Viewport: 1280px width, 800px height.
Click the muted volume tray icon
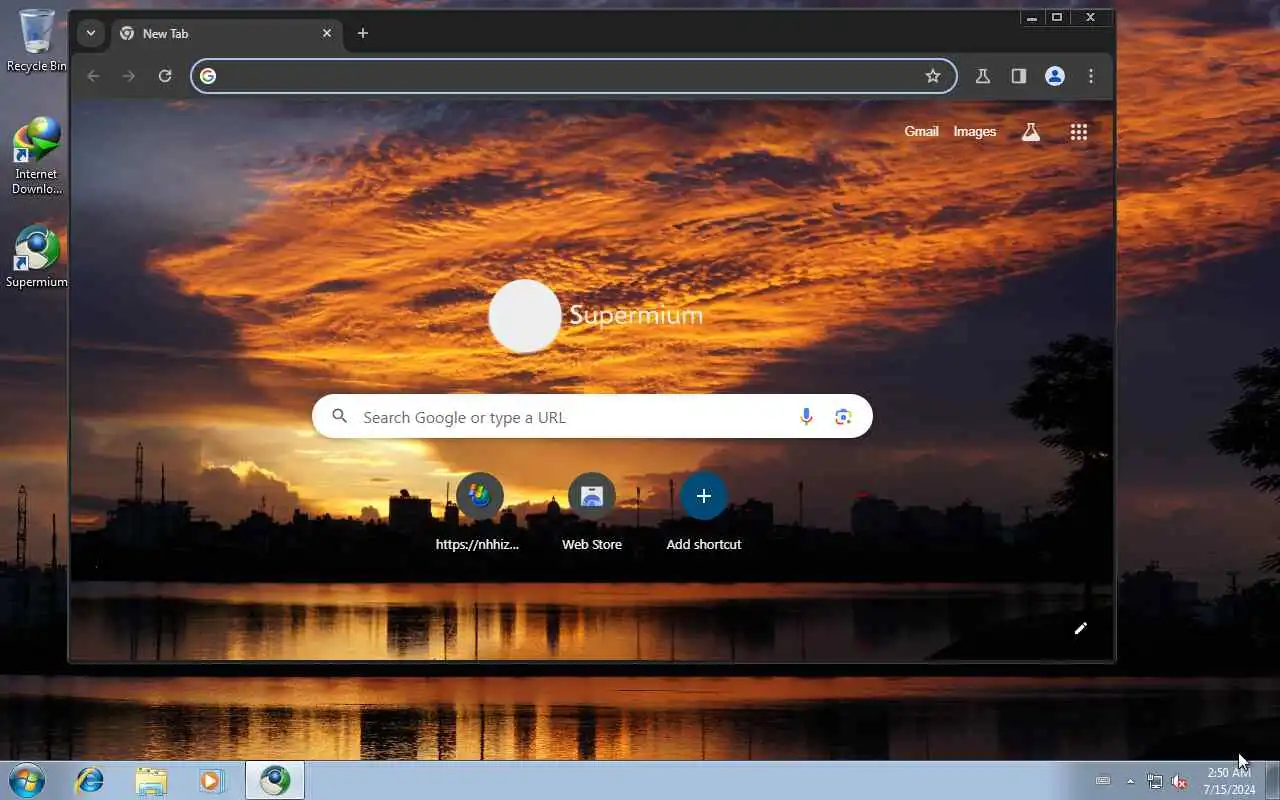click(1179, 781)
